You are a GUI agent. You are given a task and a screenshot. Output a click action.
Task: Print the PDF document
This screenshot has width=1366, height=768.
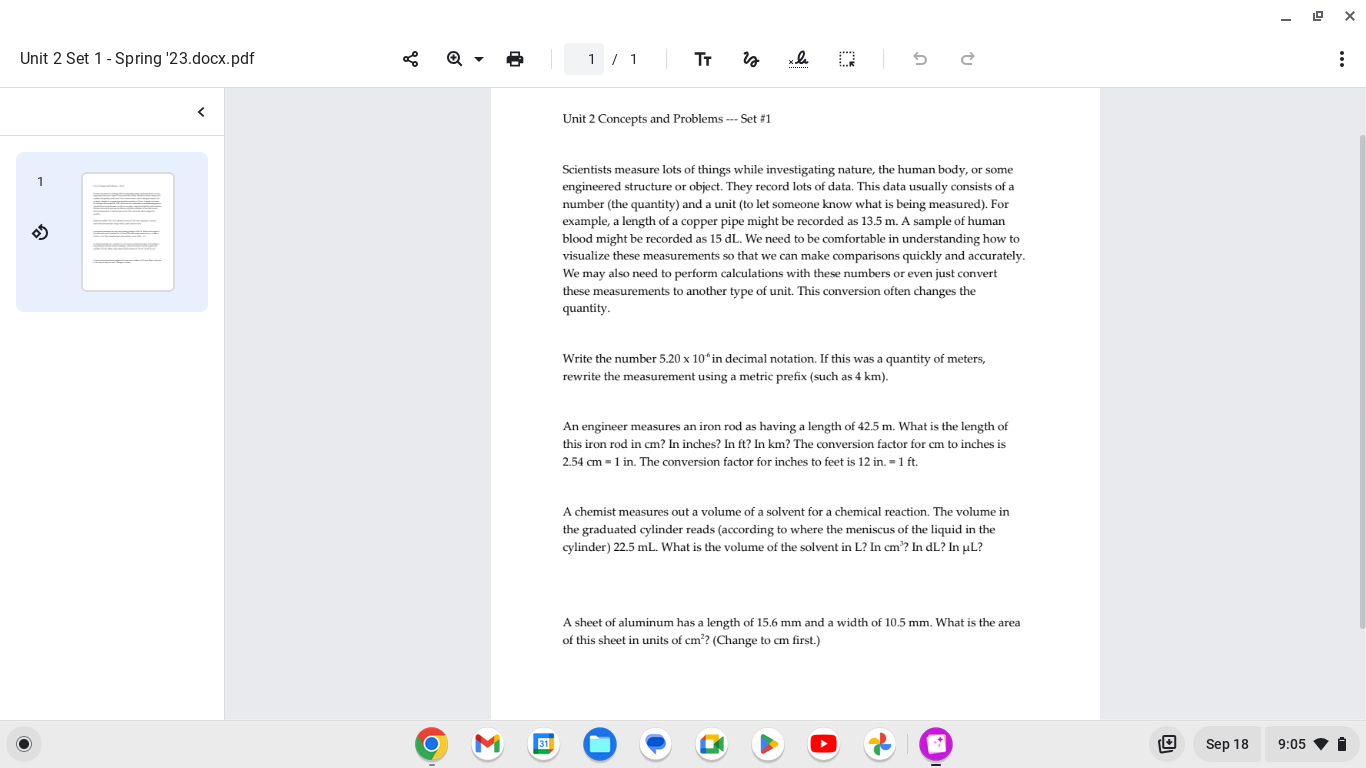[x=515, y=59]
